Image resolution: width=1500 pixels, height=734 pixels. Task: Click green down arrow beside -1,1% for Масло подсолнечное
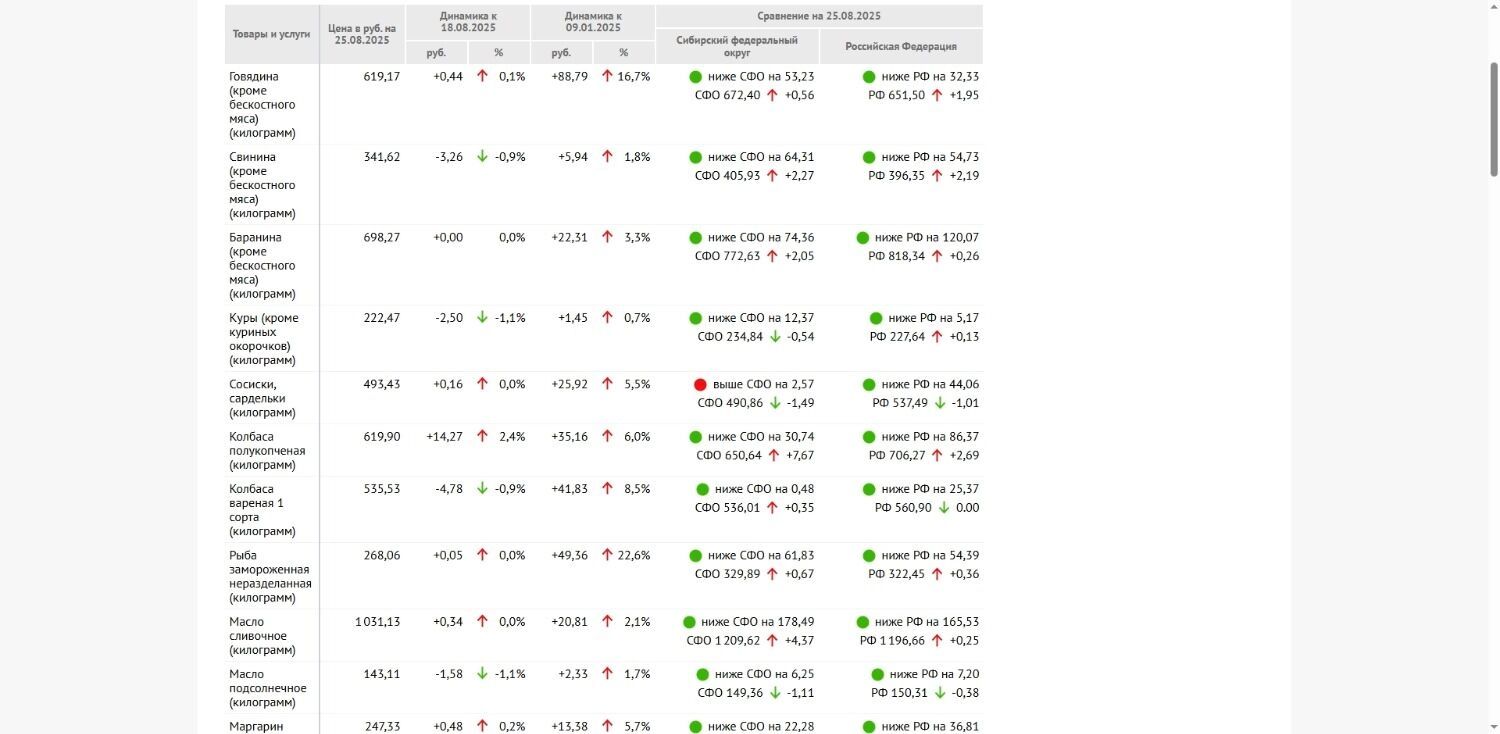point(482,674)
